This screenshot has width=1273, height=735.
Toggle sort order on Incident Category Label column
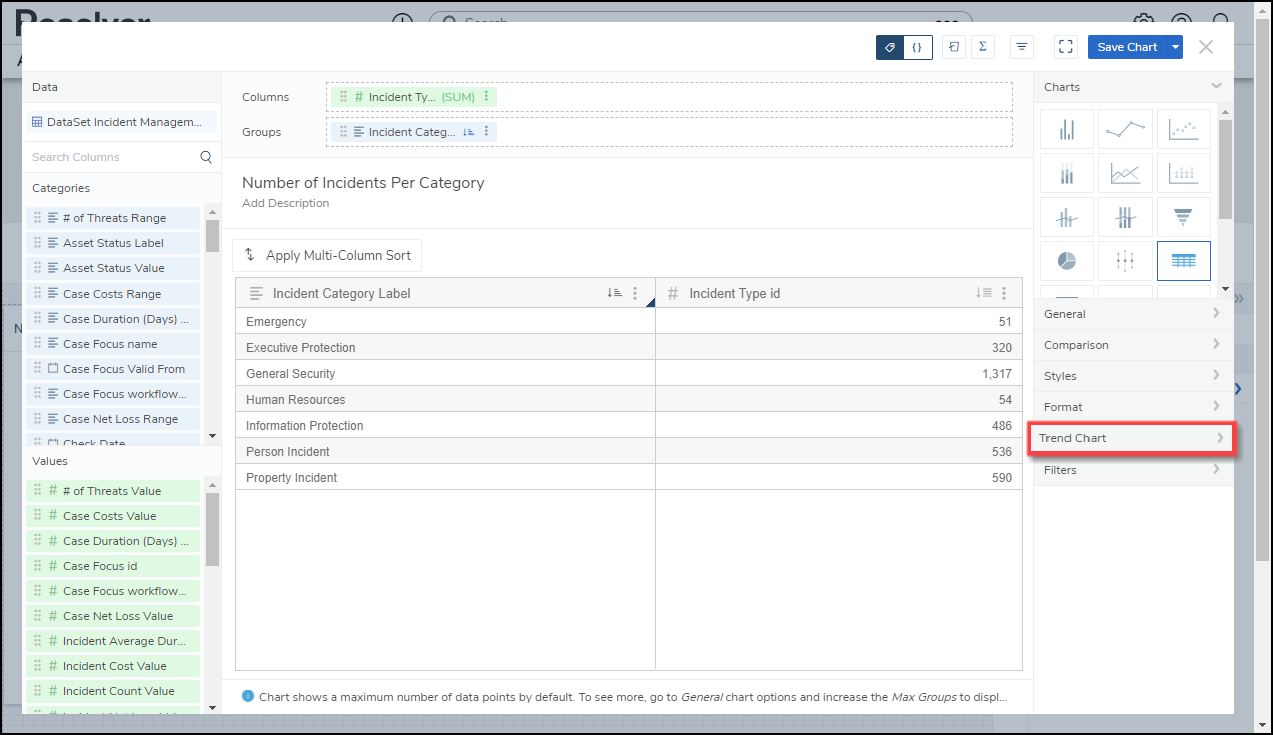click(614, 293)
